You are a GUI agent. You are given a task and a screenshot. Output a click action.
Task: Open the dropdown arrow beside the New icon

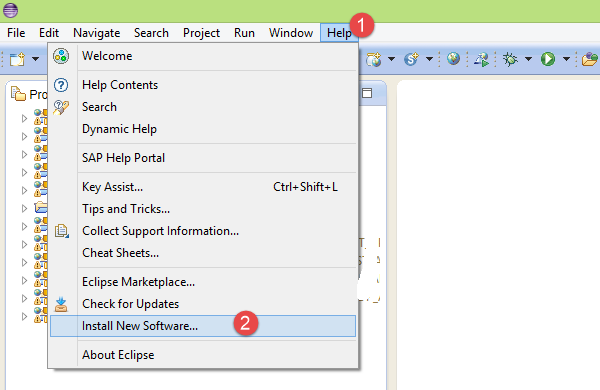[x=35, y=59]
